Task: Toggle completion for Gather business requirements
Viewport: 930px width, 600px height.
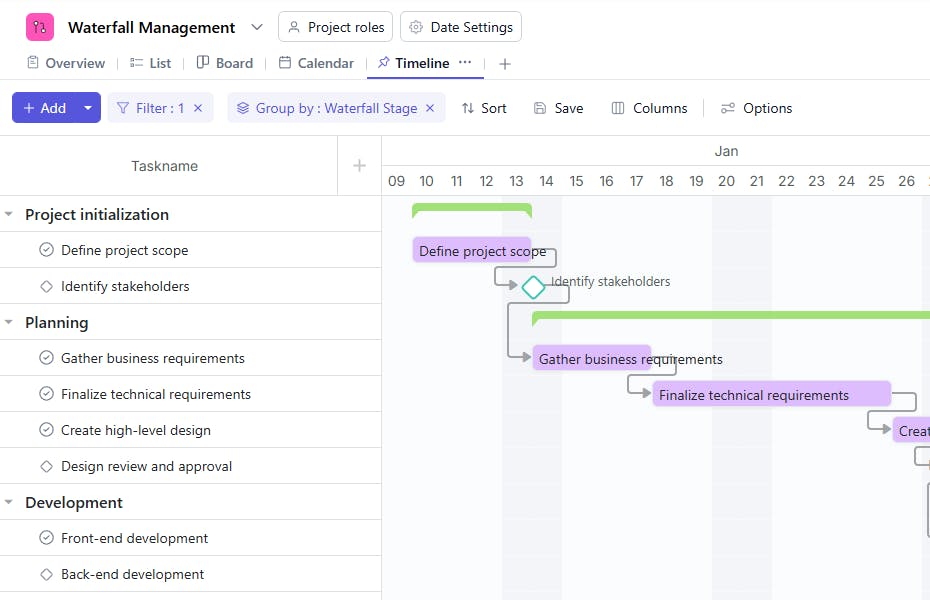Action: point(46,358)
